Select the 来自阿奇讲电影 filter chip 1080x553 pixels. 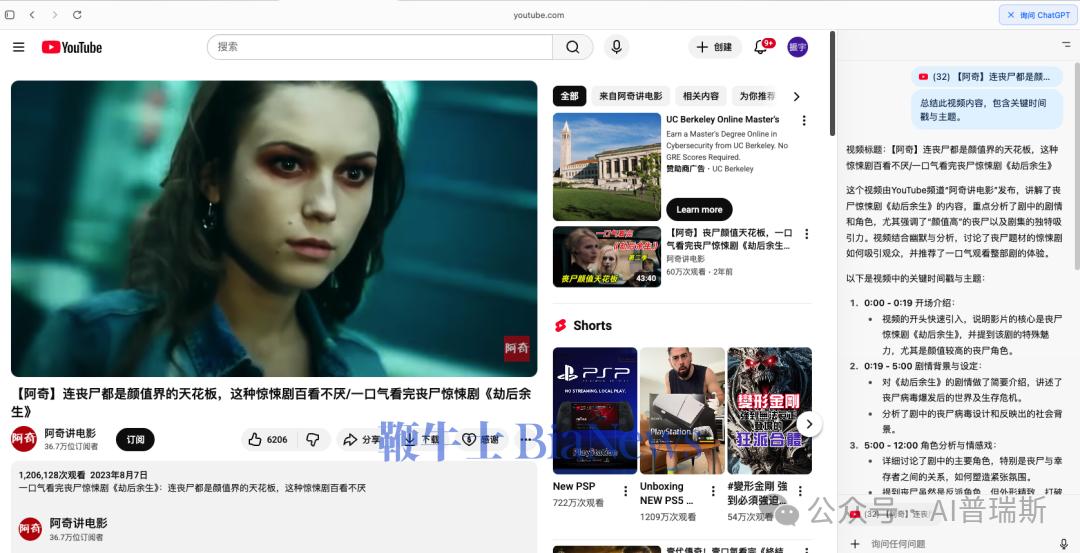[630, 96]
